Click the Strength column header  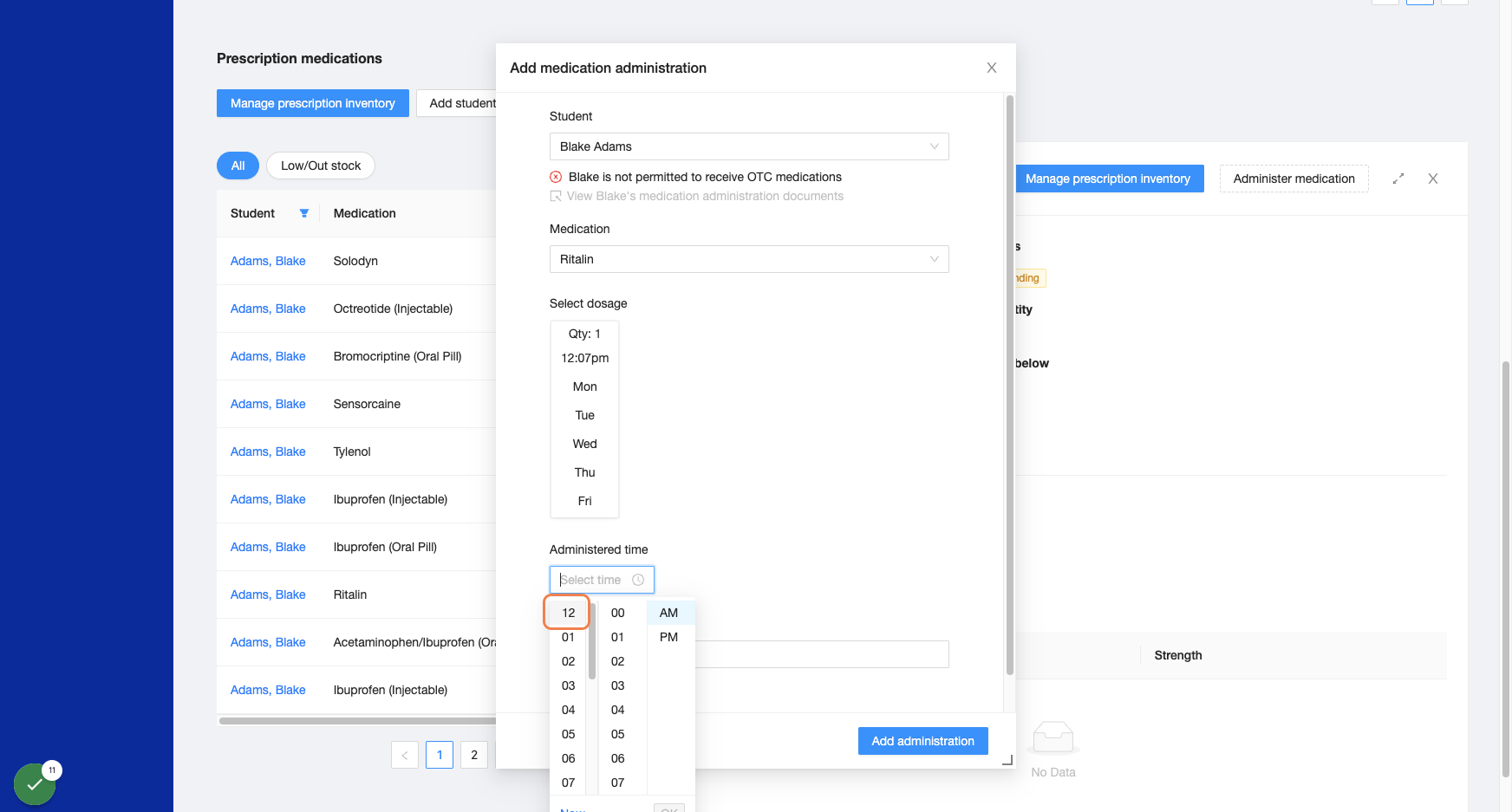tap(1178, 655)
